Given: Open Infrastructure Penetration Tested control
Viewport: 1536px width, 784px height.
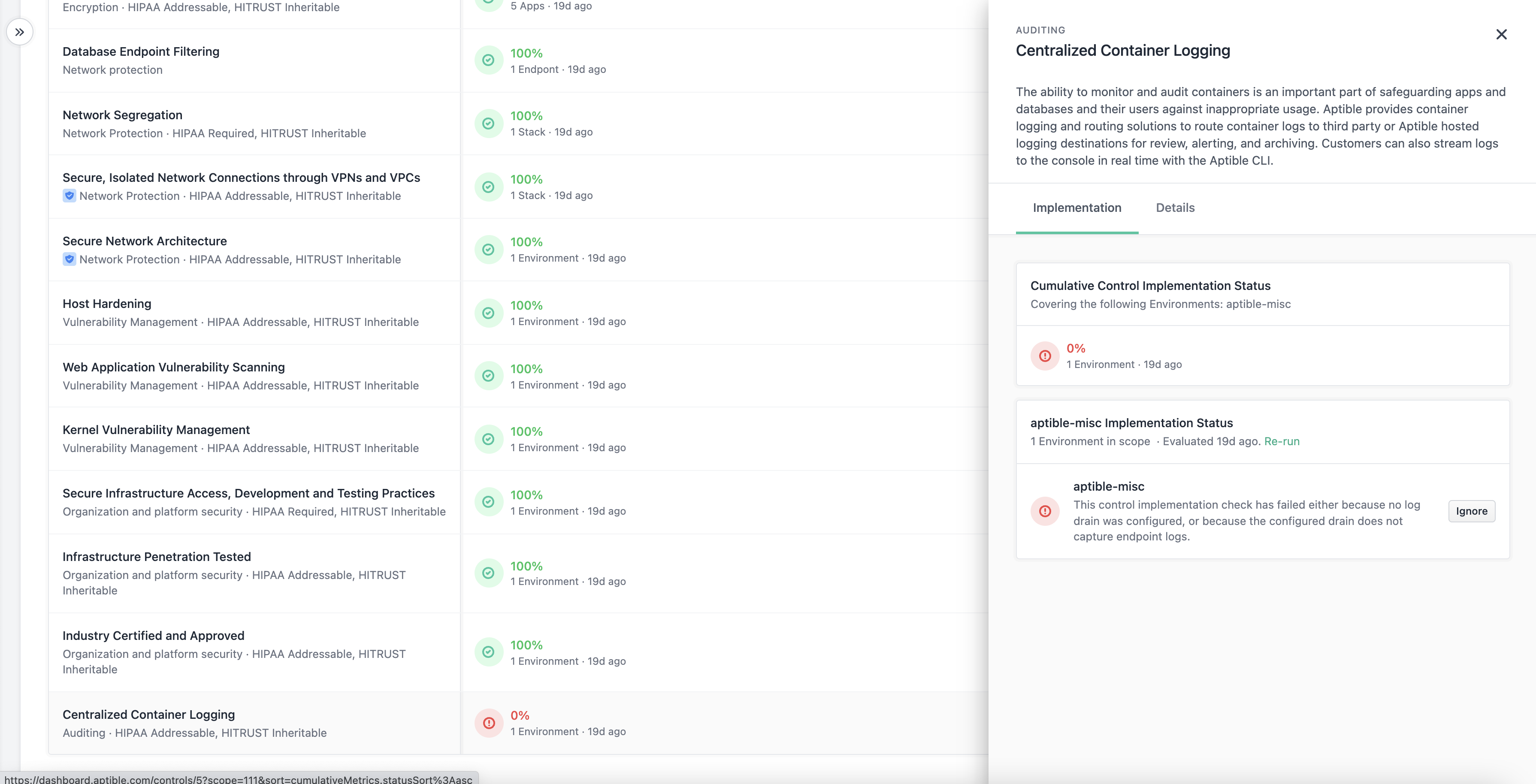Looking at the screenshot, I should [156, 557].
